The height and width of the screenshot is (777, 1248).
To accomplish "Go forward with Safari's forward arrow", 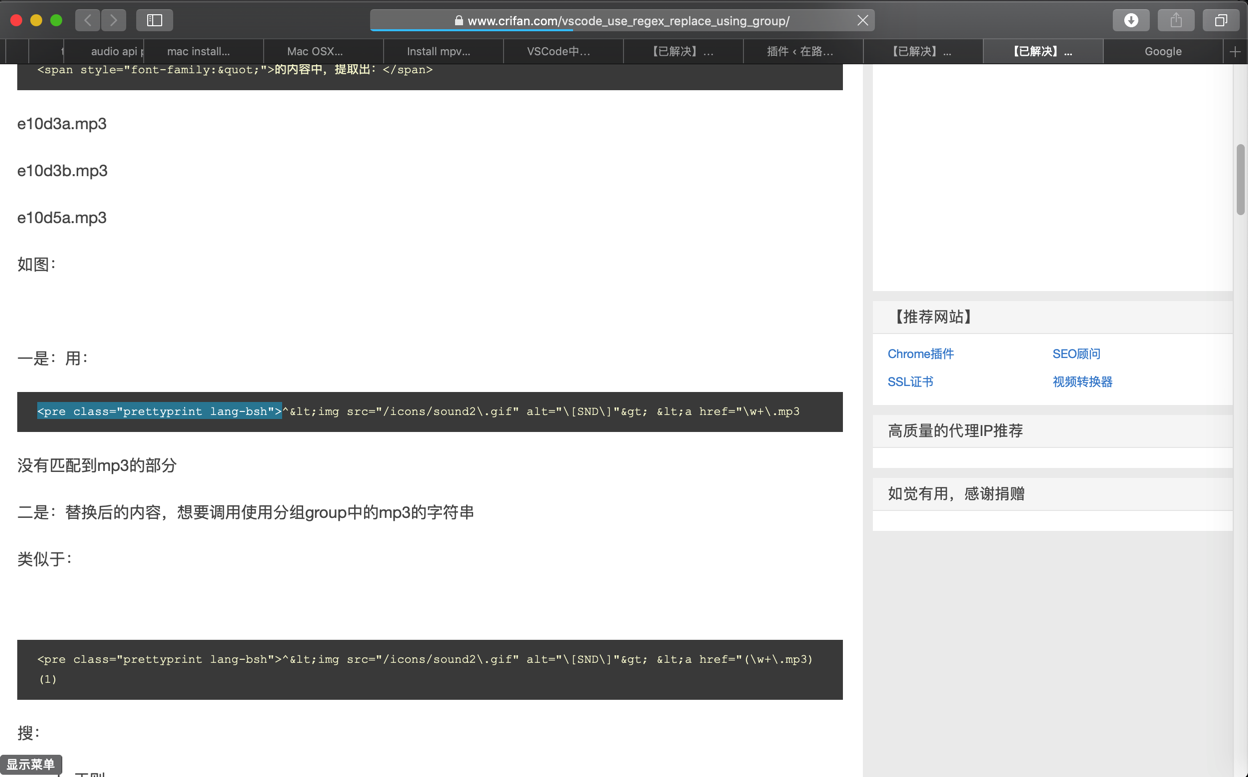I will tap(114, 20).
